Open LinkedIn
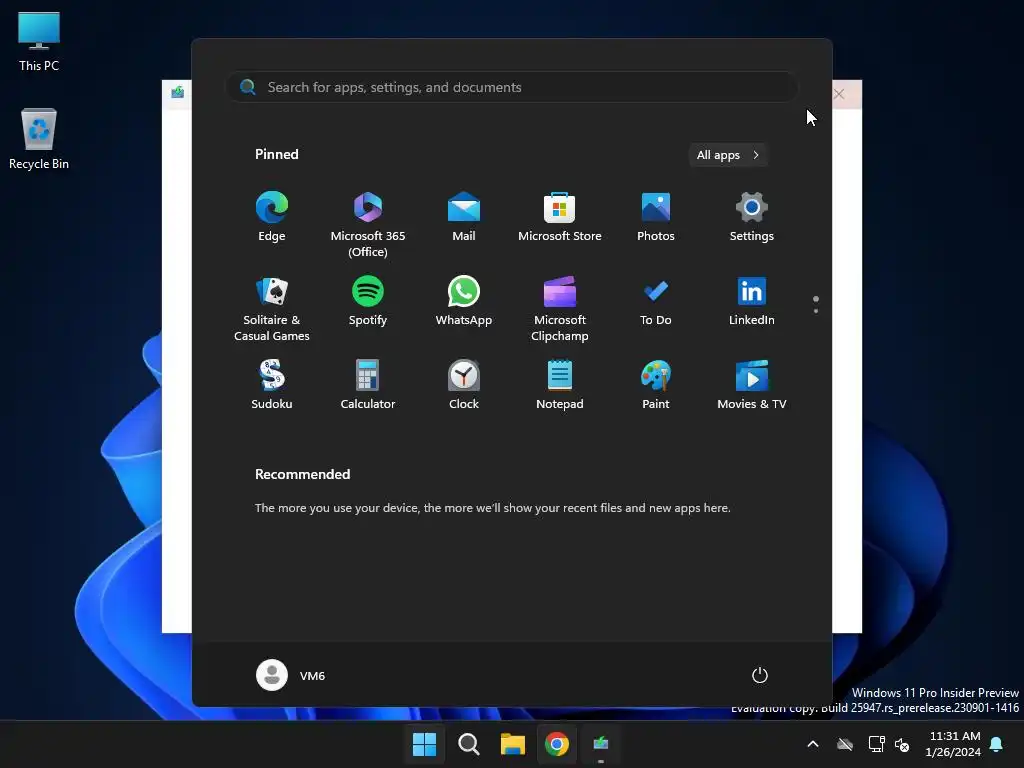This screenshot has height=768, width=1024. coord(752,302)
